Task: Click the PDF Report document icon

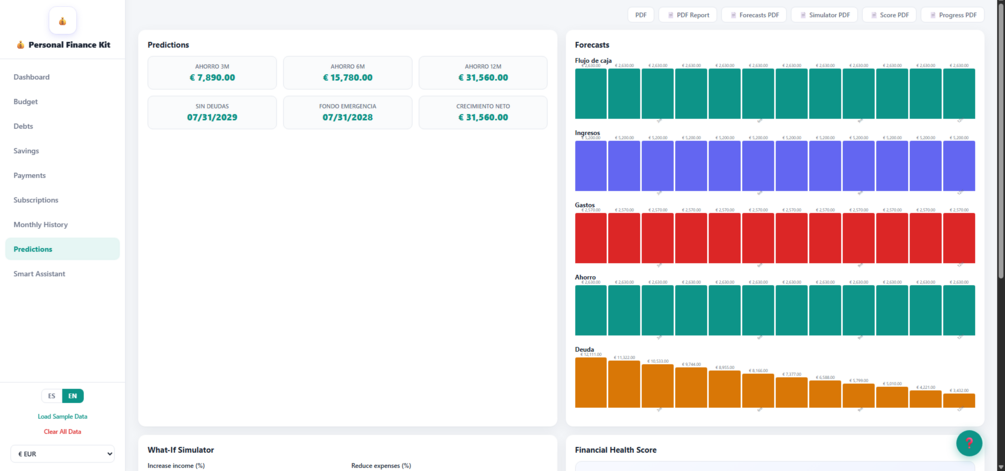Action: point(670,15)
